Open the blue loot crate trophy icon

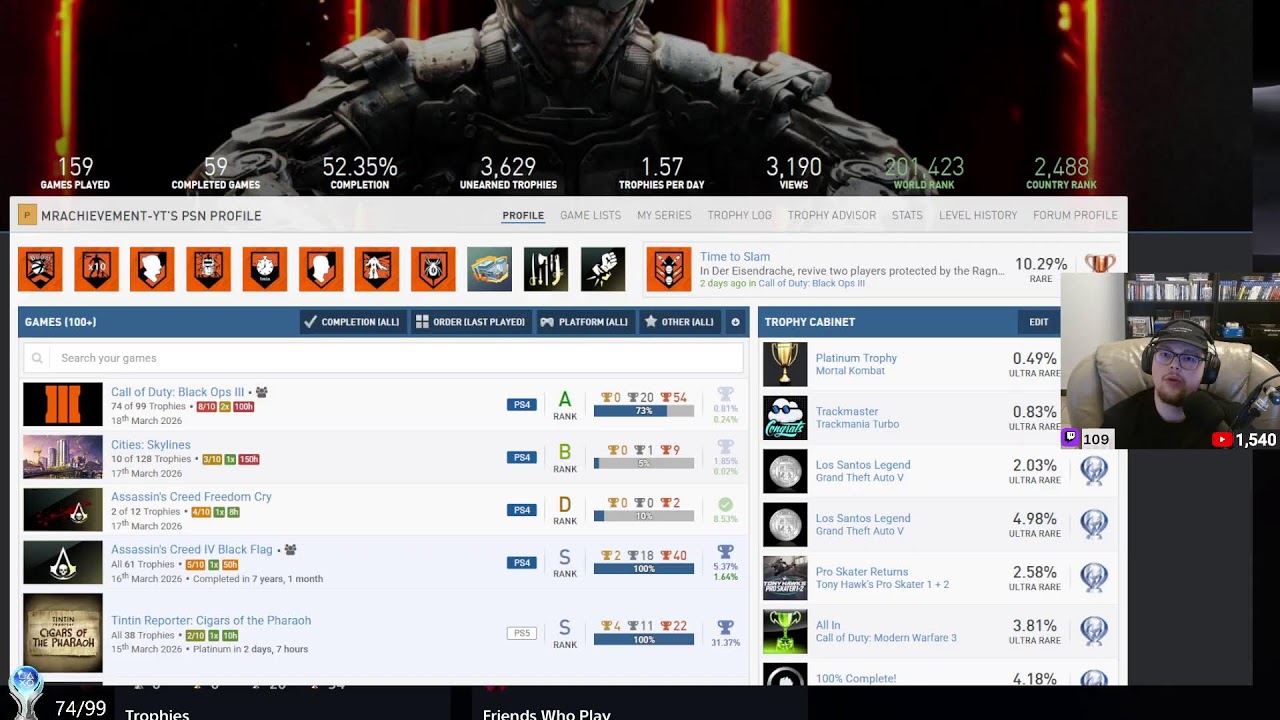pyautogui.click(x=489, y=269)
